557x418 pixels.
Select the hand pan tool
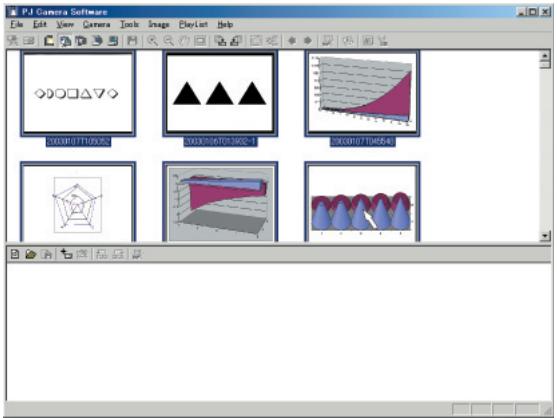pyautogui.click(x=184, y=41)
